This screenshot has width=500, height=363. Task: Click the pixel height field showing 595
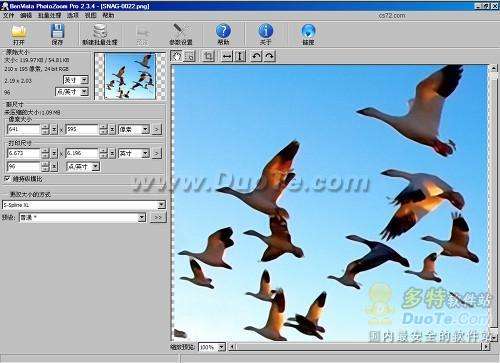click(82, 129)
